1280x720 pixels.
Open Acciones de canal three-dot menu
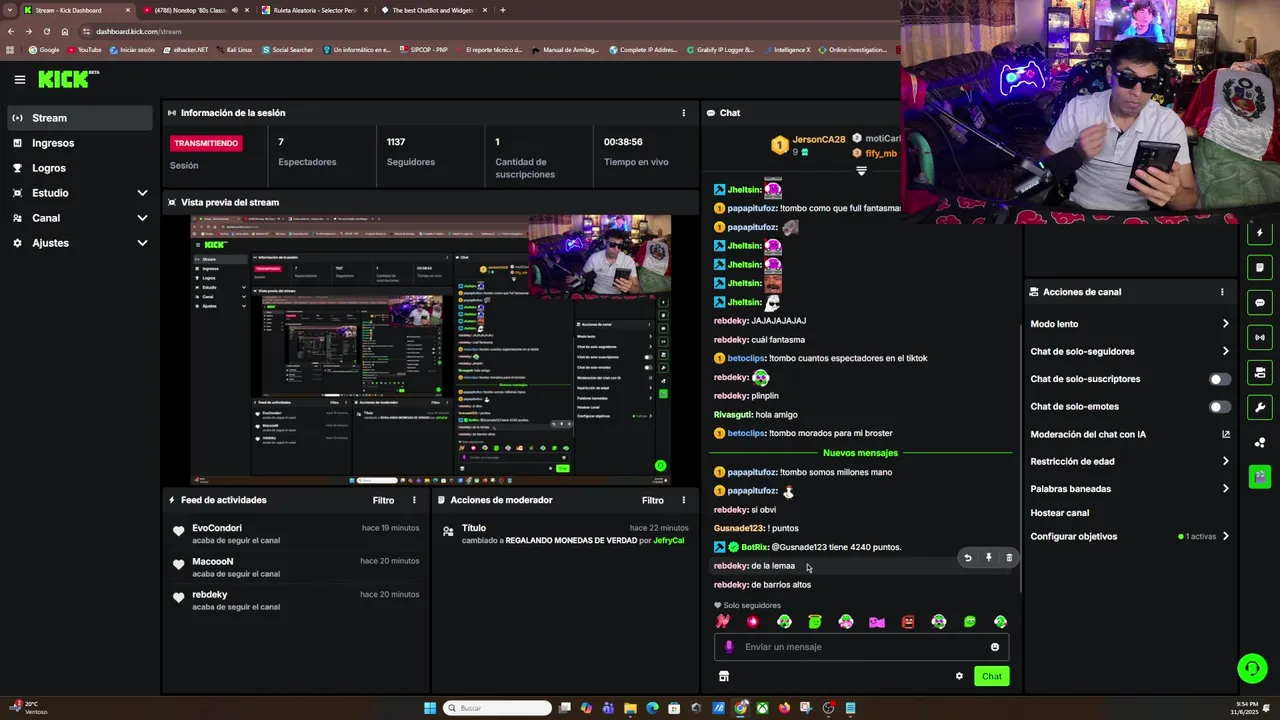tap(1222, 292)
